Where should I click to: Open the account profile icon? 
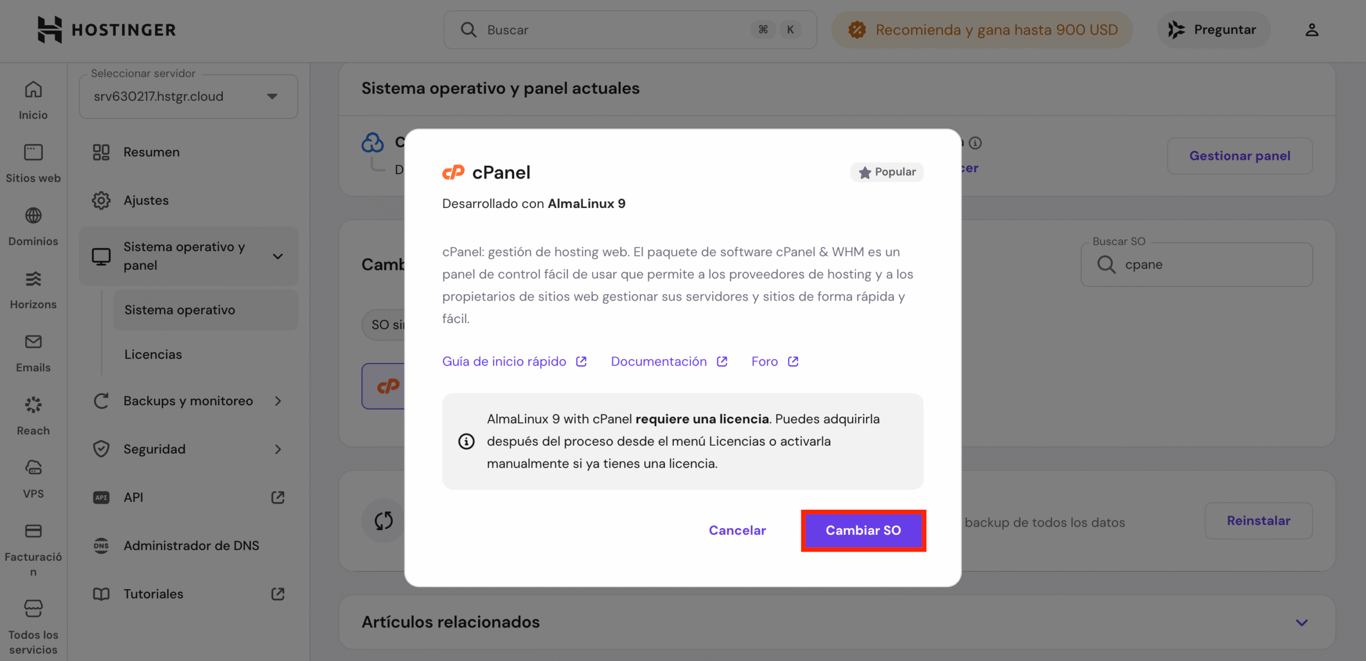[1311, 29]
